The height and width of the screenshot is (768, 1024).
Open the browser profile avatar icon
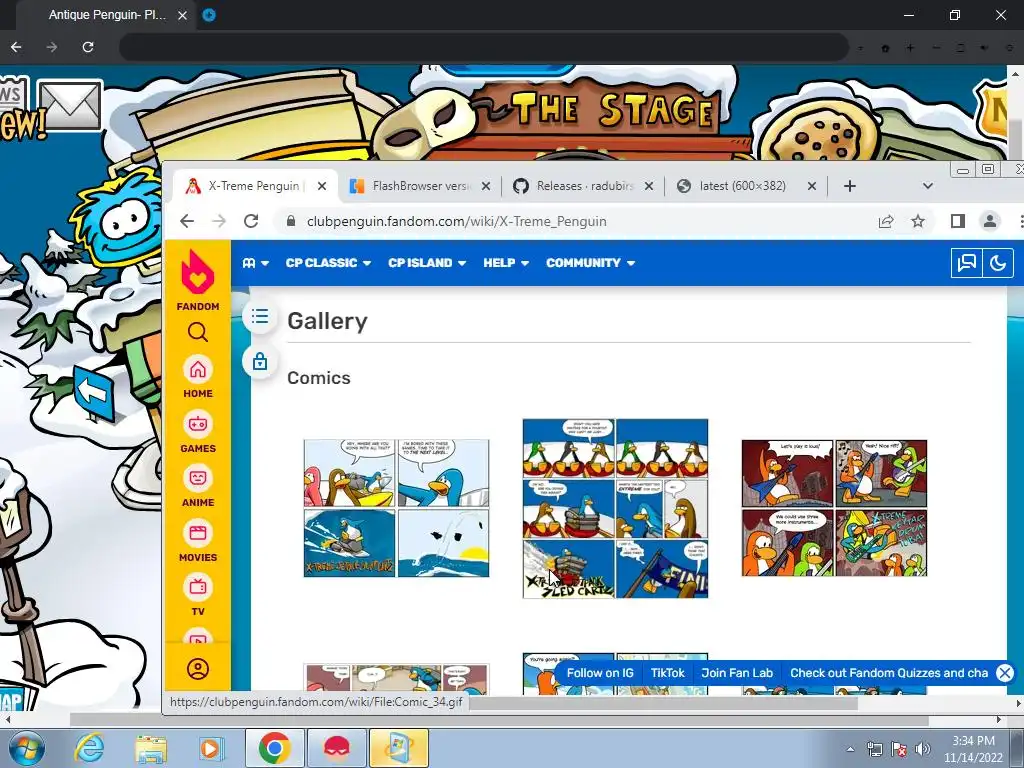coord(990,221)
